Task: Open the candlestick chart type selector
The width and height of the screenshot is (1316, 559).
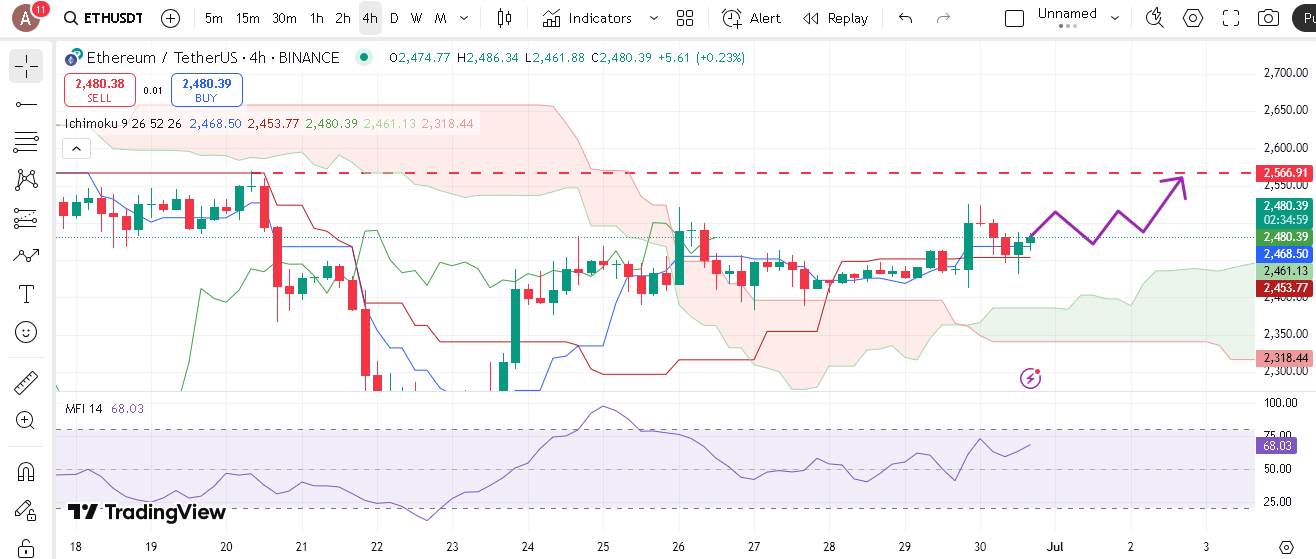Action: pyautogui.click(x=504, y=18)
